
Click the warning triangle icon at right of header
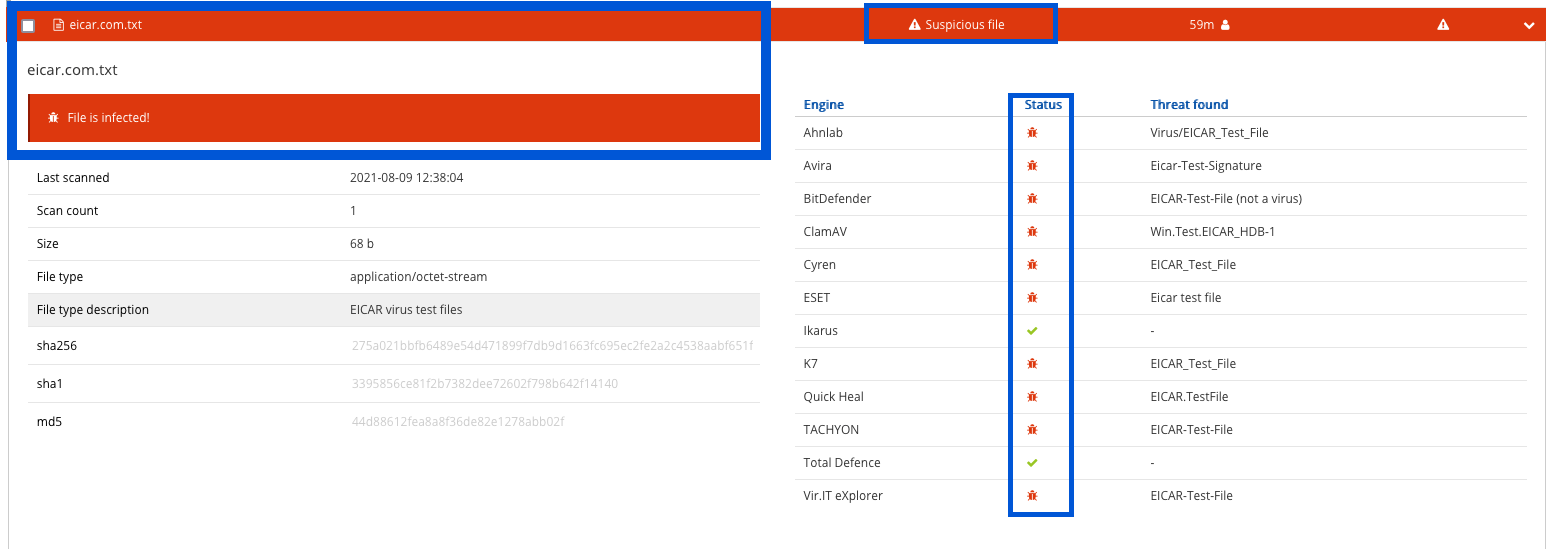tap(1442, 25)
